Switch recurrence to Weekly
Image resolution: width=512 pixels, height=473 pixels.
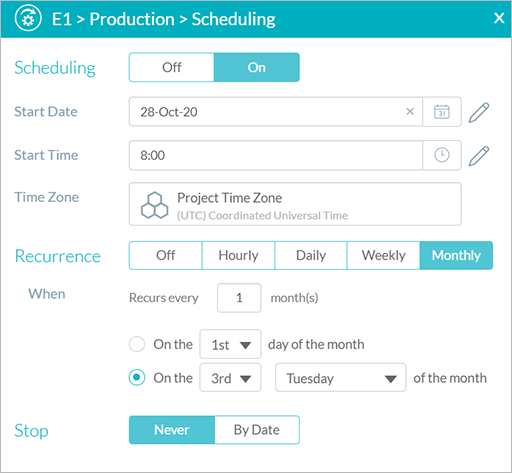(383, 255)
